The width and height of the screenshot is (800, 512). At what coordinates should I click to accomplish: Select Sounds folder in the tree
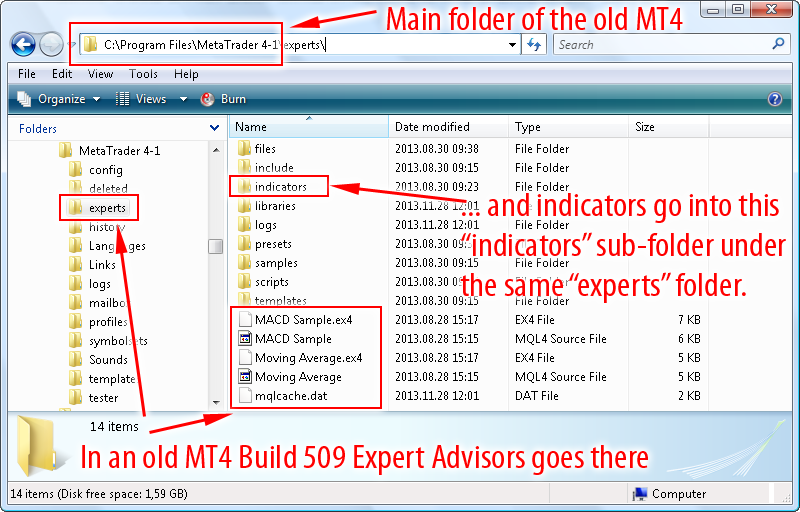coord(108,360)
